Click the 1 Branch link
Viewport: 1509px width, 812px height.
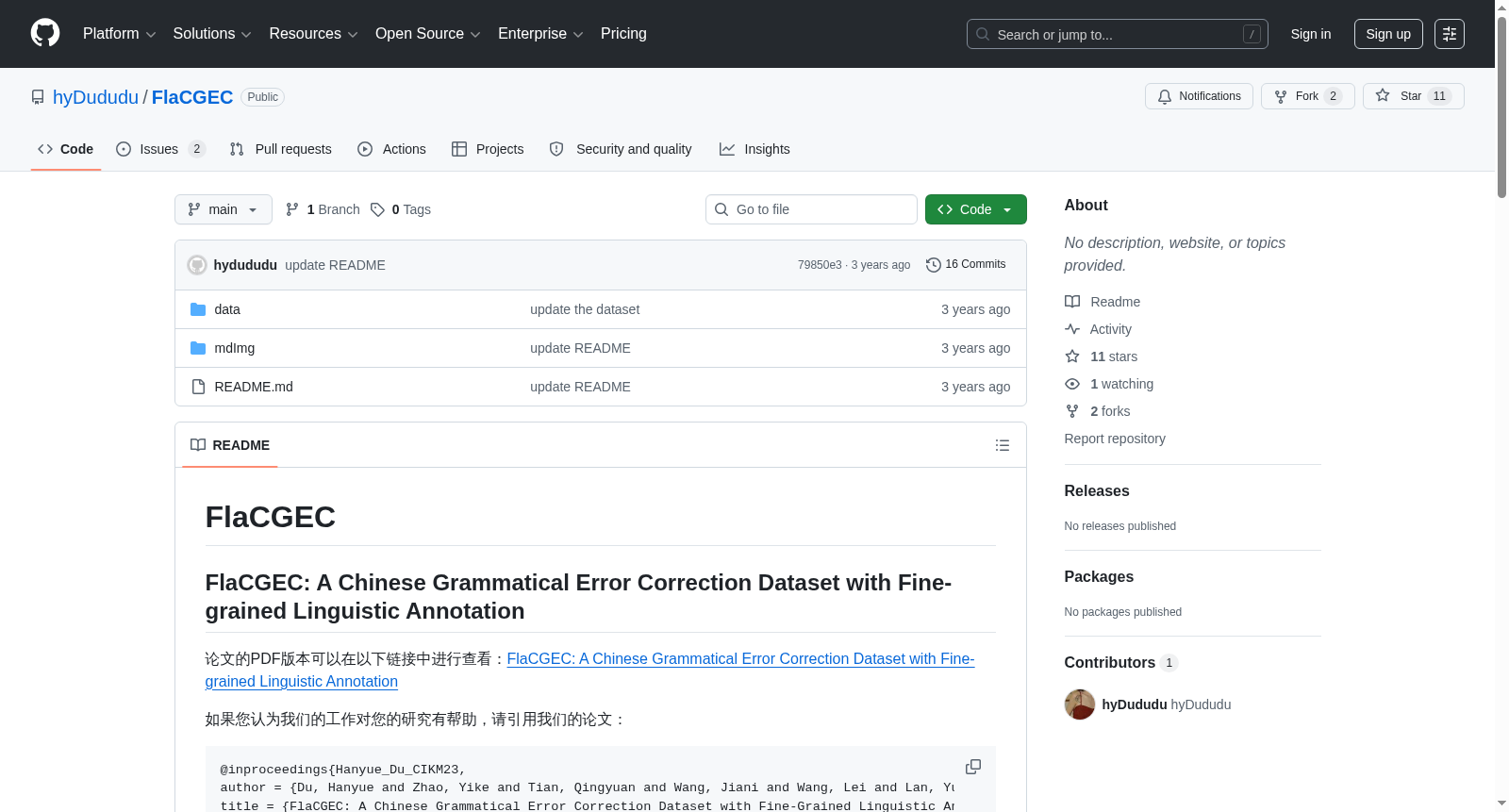pos(323,209)
